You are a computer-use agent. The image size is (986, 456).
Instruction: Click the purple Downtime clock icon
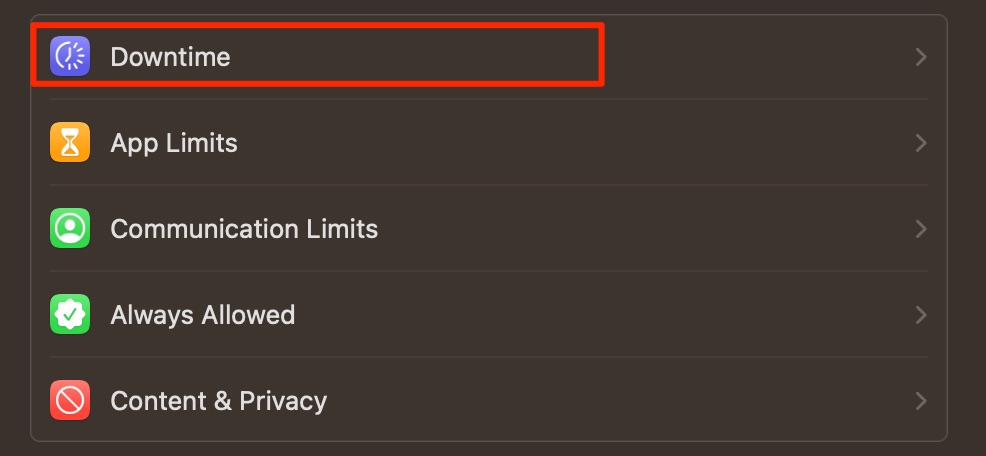(x=70, y=57)
